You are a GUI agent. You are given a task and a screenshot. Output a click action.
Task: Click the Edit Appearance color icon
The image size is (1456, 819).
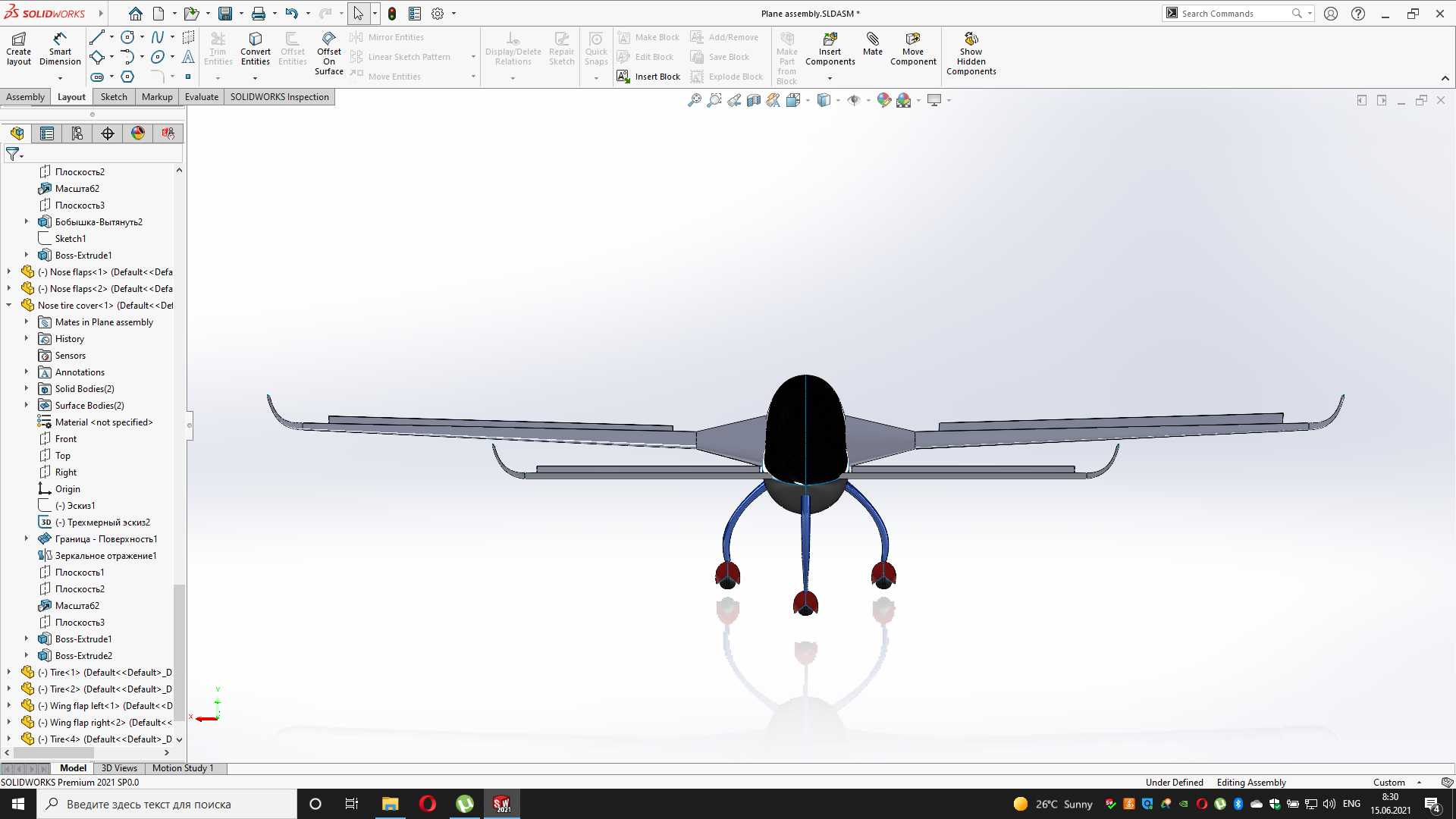[x=883, y=100]
